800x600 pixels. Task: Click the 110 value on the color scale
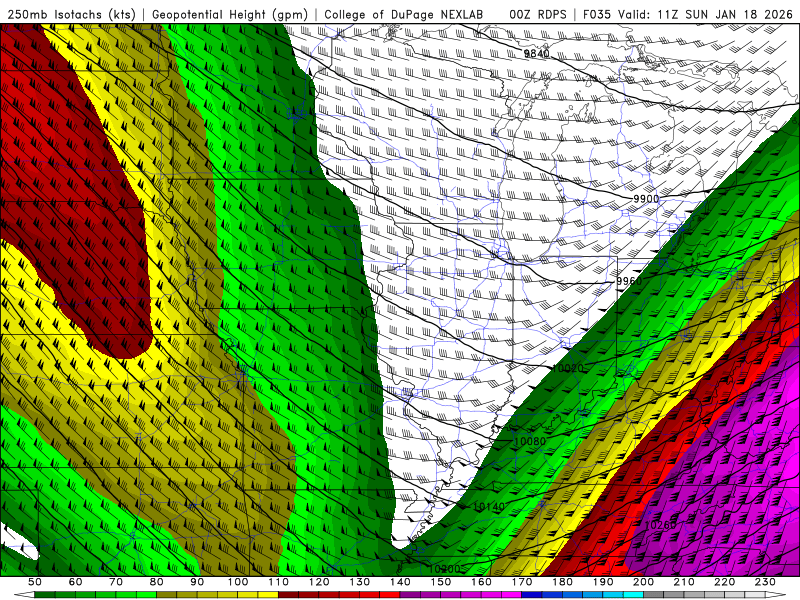coord(279,582)
